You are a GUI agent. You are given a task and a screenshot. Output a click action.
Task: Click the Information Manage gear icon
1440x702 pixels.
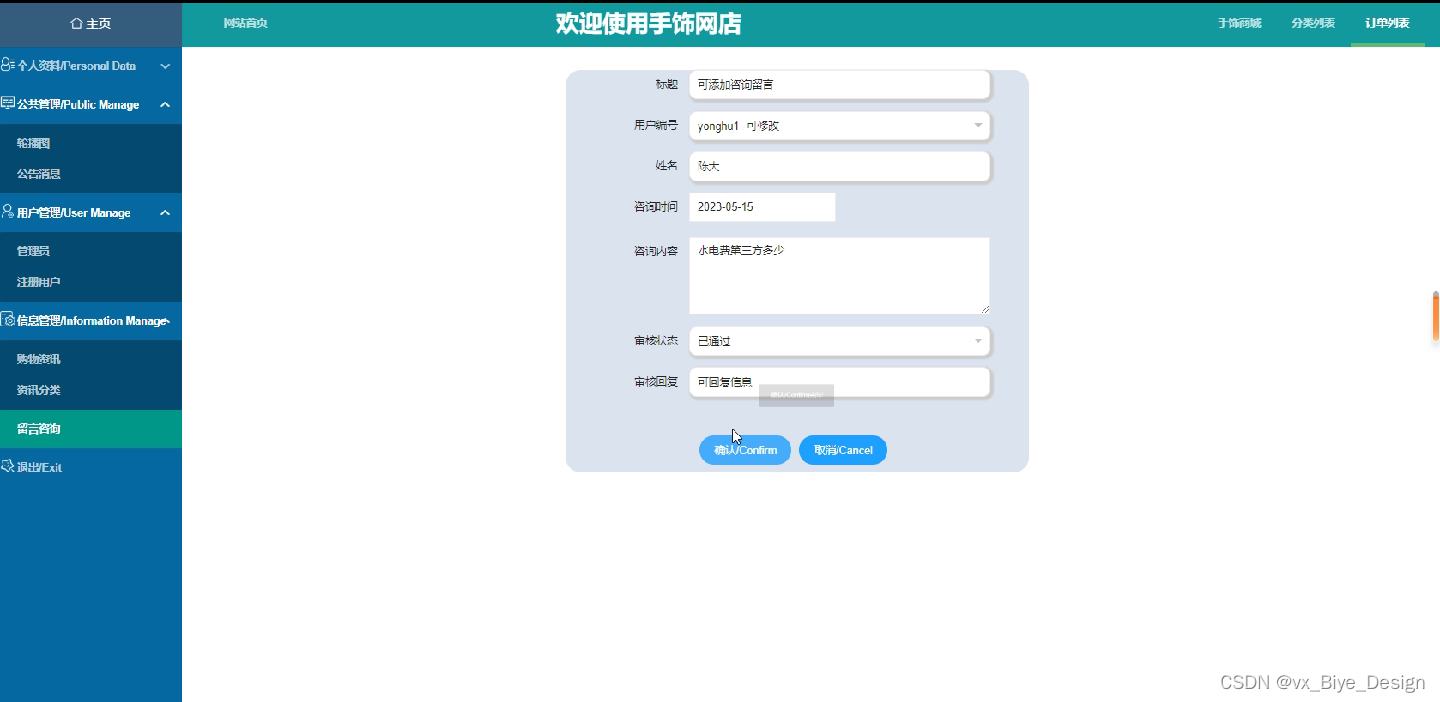(8, 320)
